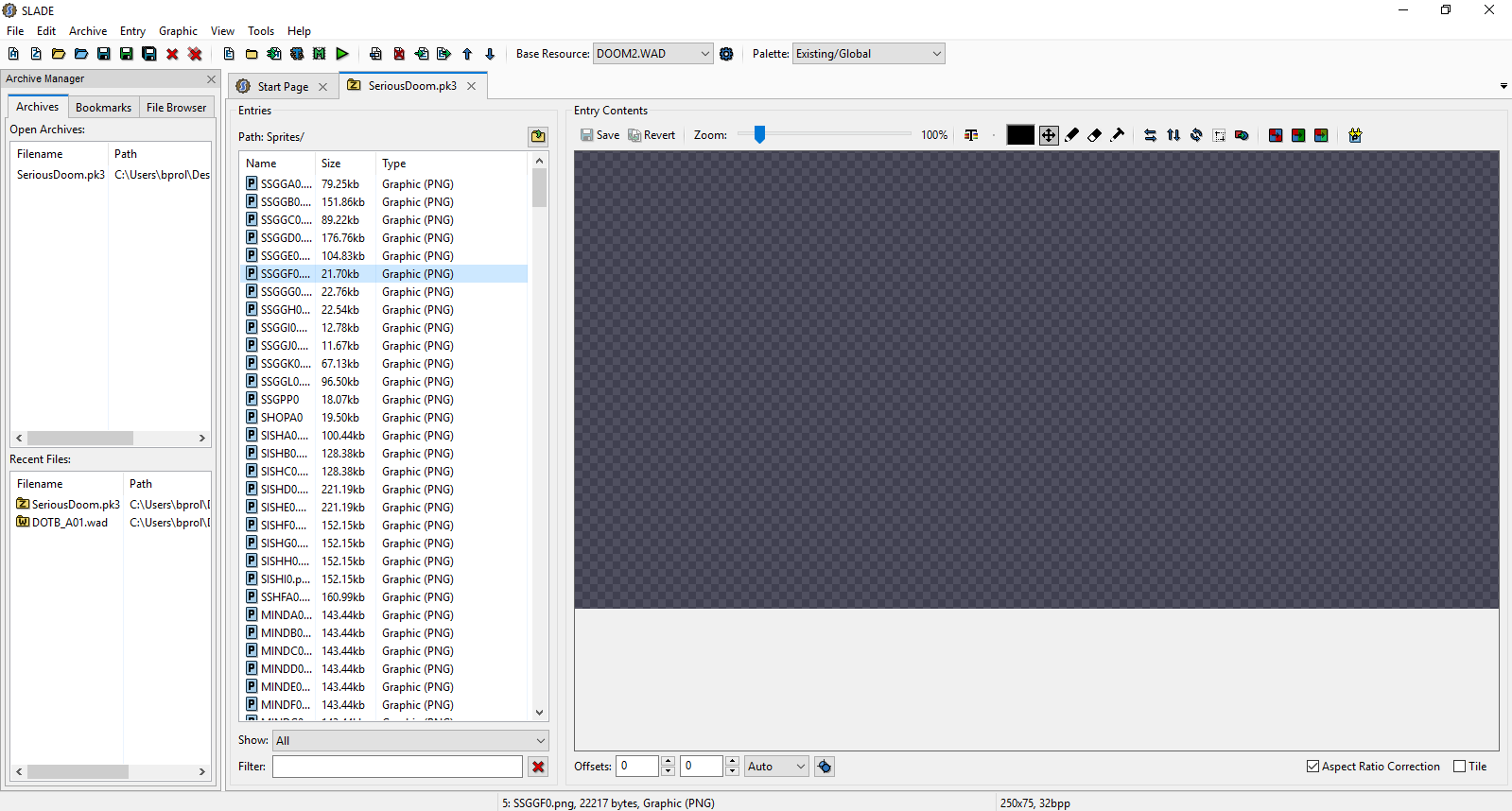Image resolution: width=1512 pixels, height=811 pixels.
Task: Click the Revert button
Action: point(652,135)
